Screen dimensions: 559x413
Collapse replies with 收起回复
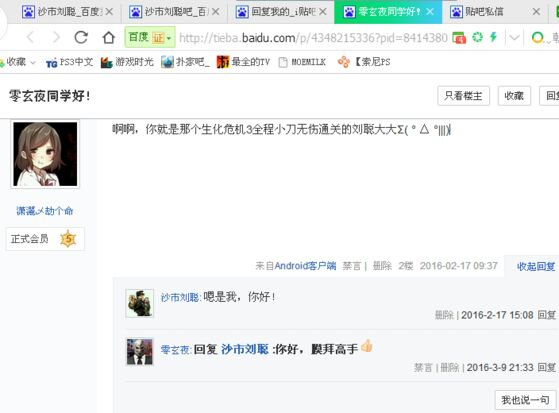pyautogui.click(x=536, y=266)
